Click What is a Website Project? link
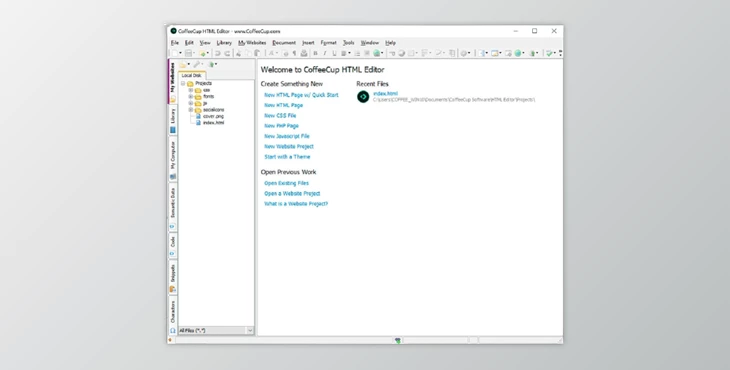Screen dimensions: 730x370 [x=296, y=204]
